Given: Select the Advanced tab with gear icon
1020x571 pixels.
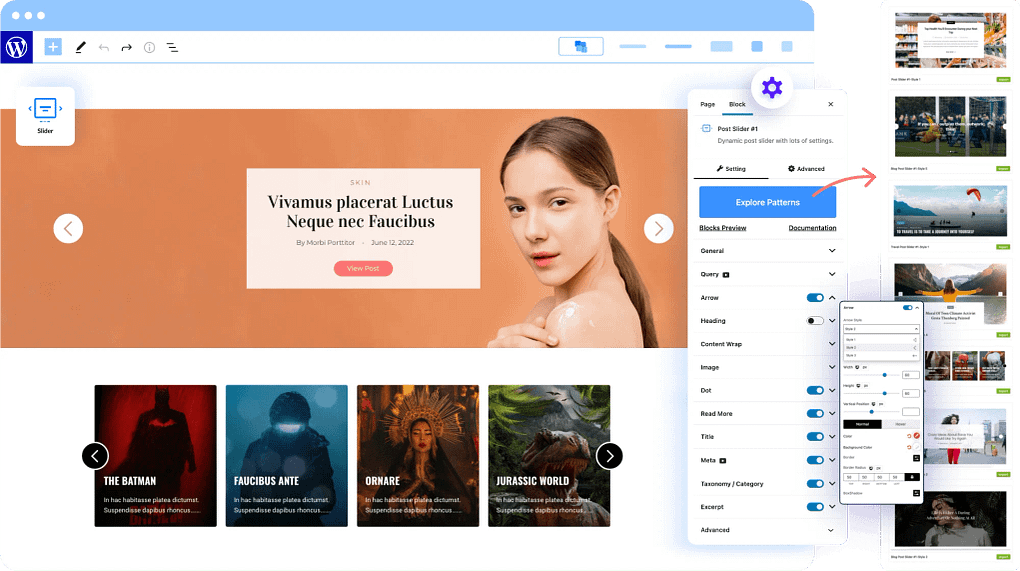Looking at the screenshot, I should point(806,168).
